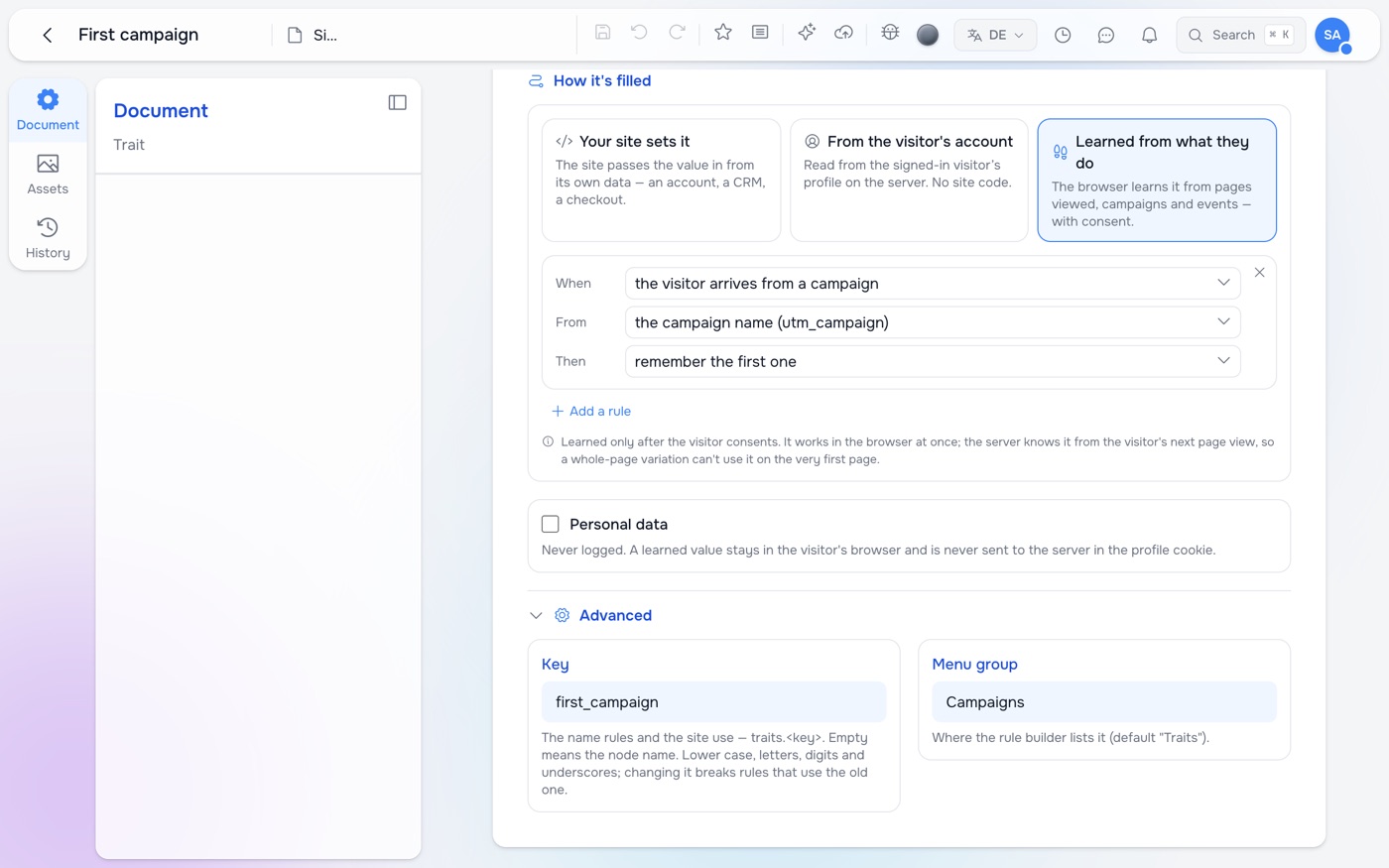Go back using the left chevron
The height and width of the screenshot is (868, 1389).
(47, 35)
